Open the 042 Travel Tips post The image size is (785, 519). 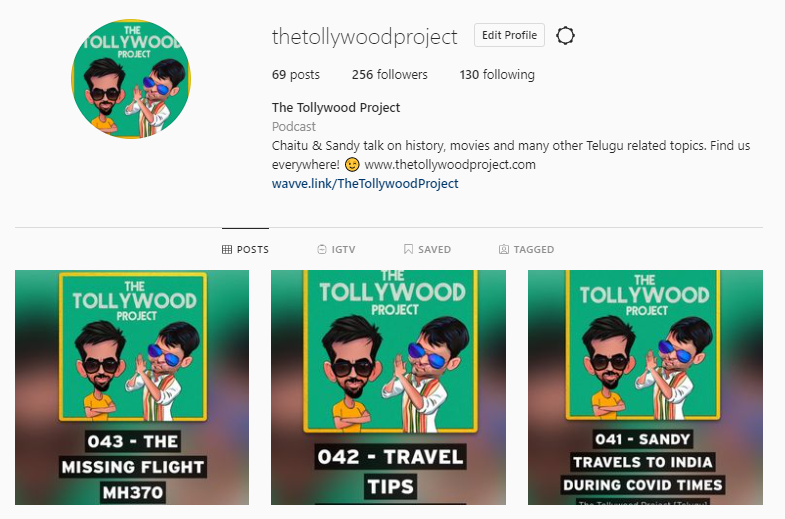pyautogui.click(x=388, y=387)
